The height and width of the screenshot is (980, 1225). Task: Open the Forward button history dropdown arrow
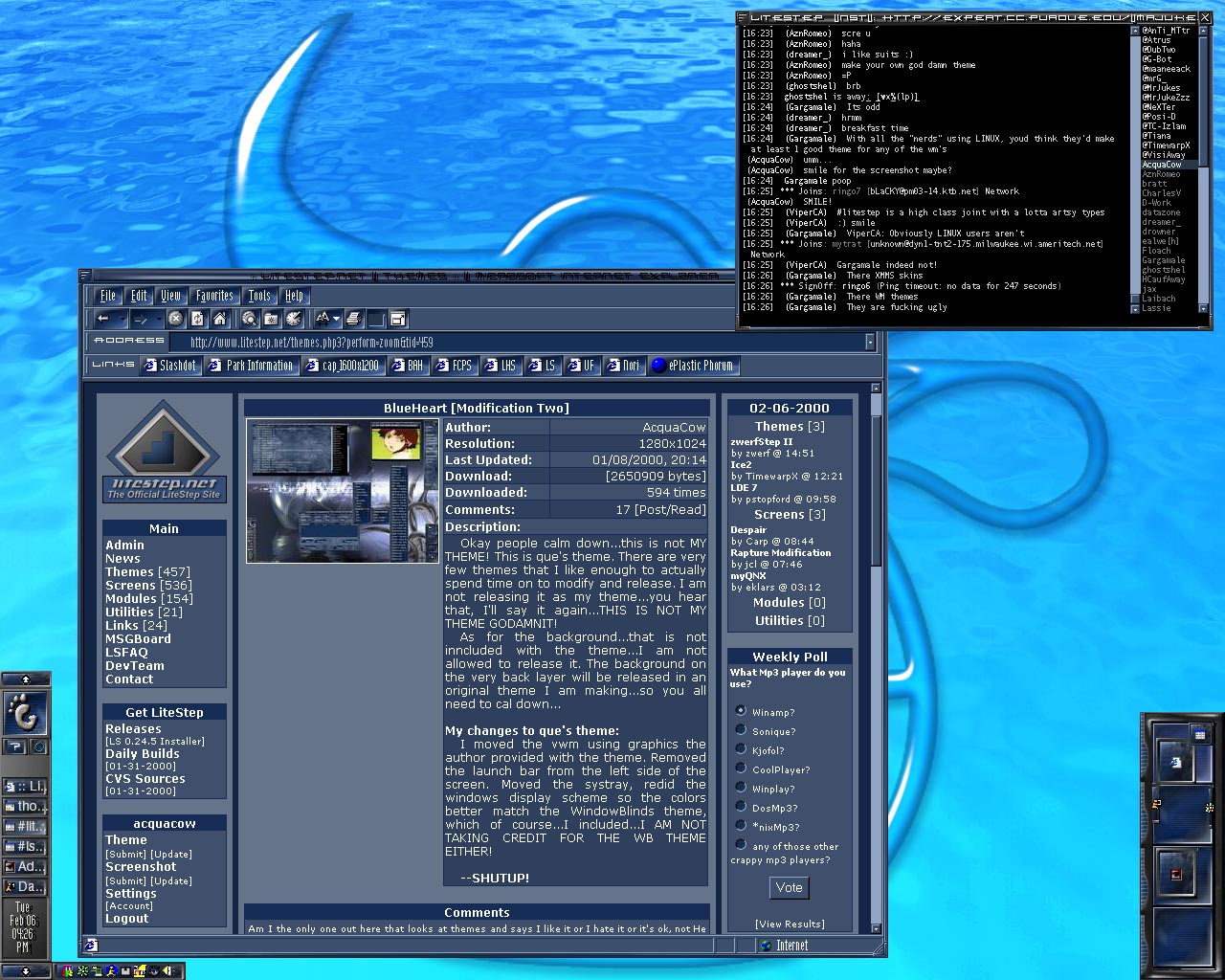coord(159,319)
